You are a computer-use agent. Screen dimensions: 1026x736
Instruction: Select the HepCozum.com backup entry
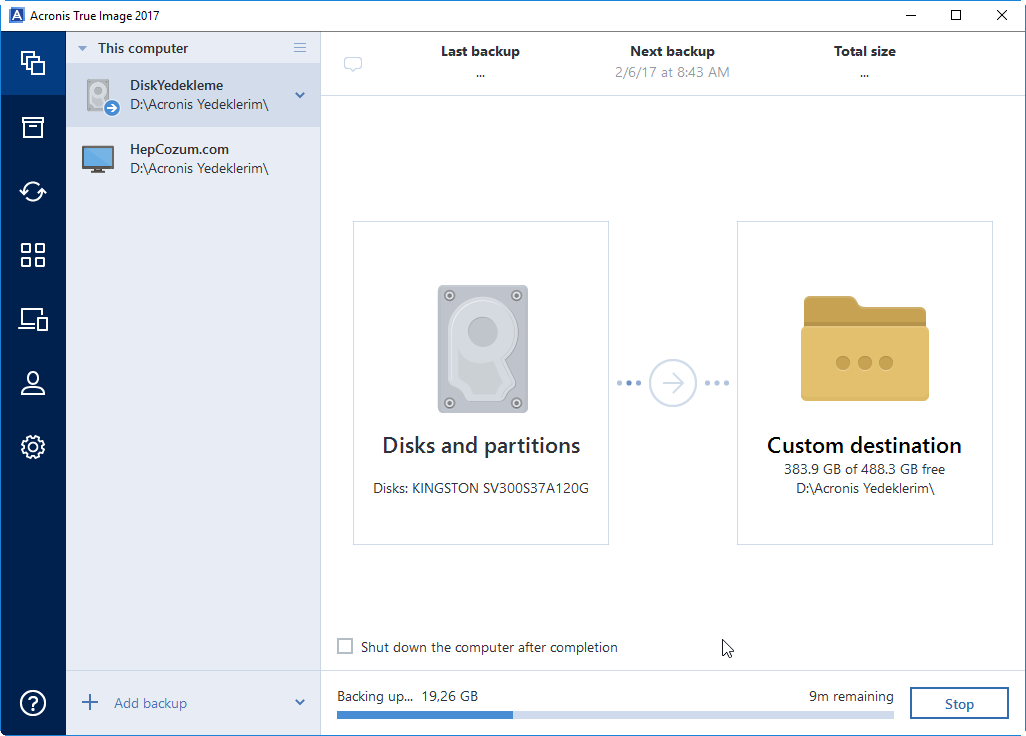click(x=193, y=159)
